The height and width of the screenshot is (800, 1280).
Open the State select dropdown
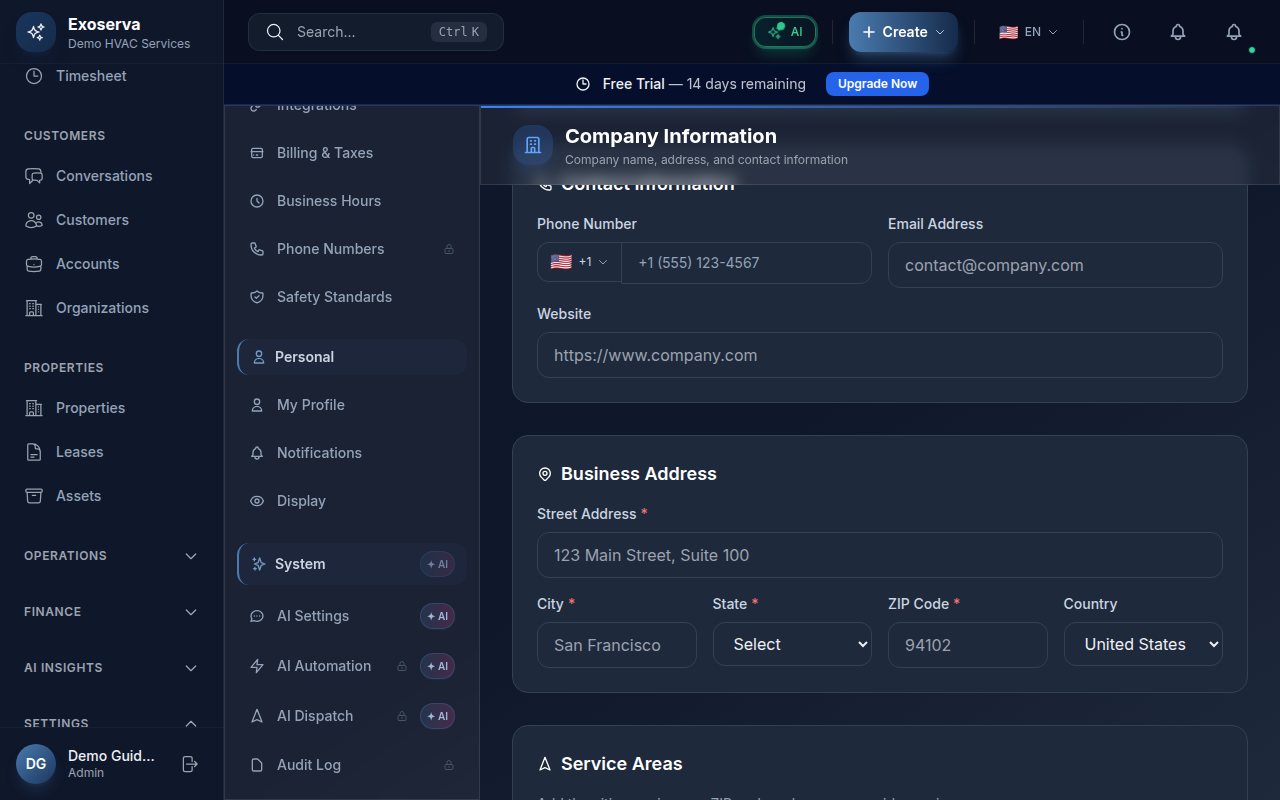click(x=792, y=645)
